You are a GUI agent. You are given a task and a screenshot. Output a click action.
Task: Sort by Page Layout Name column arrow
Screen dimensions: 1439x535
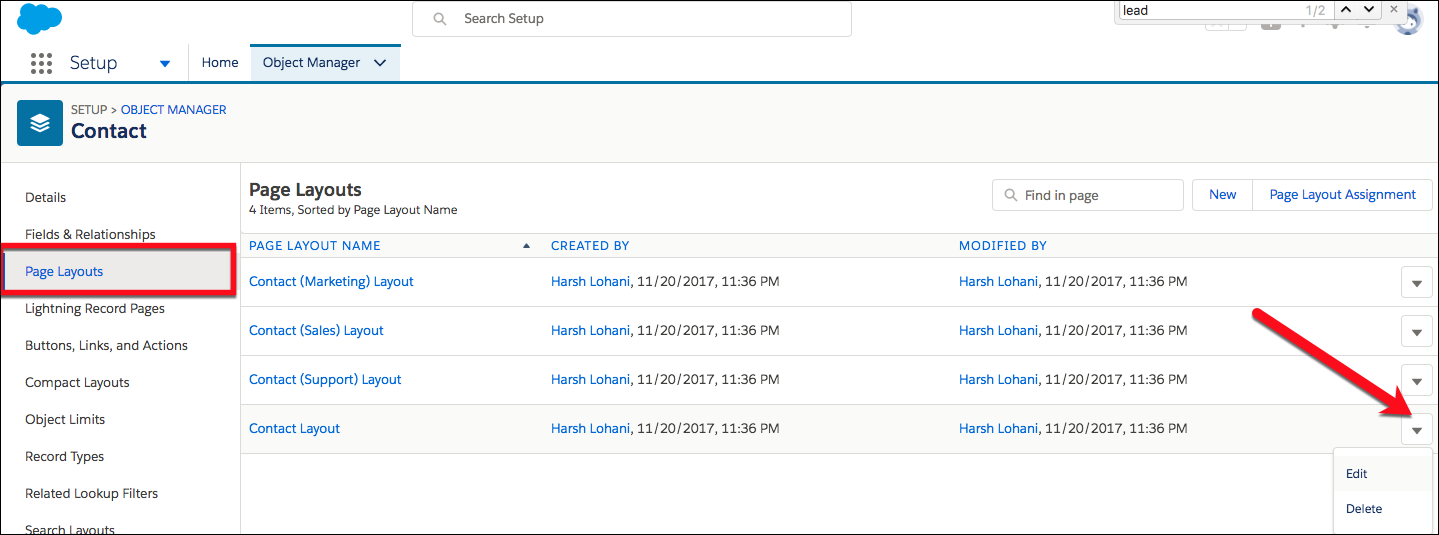coord(526,246)
